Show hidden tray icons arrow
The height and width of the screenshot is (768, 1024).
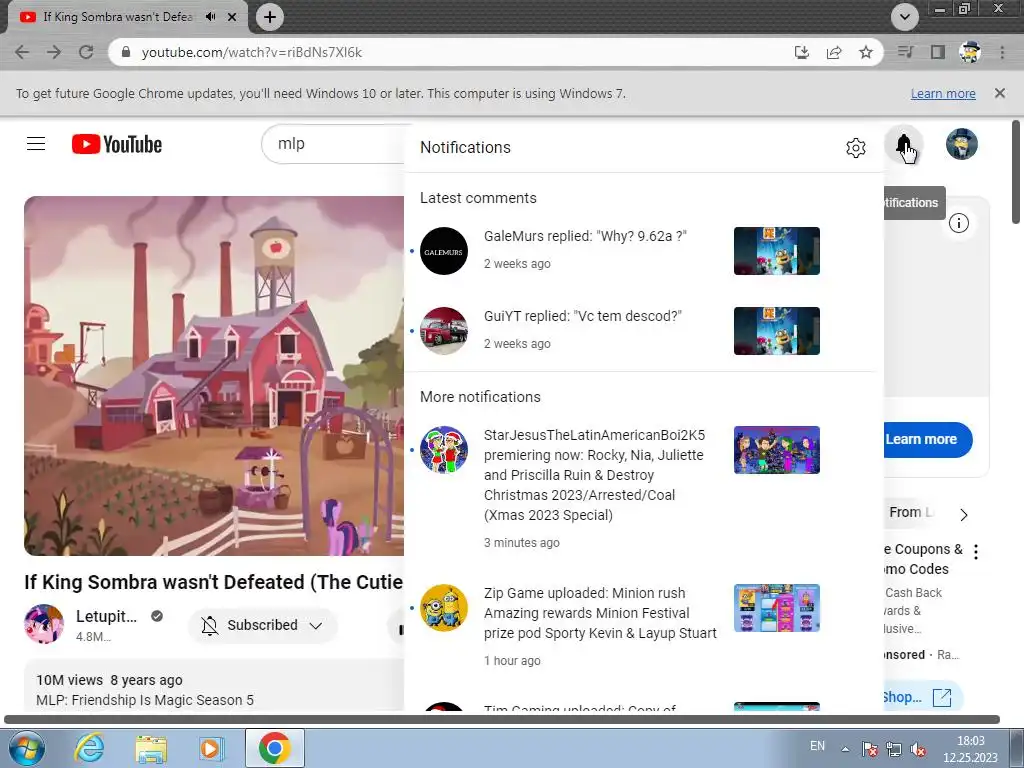(845, 749)
